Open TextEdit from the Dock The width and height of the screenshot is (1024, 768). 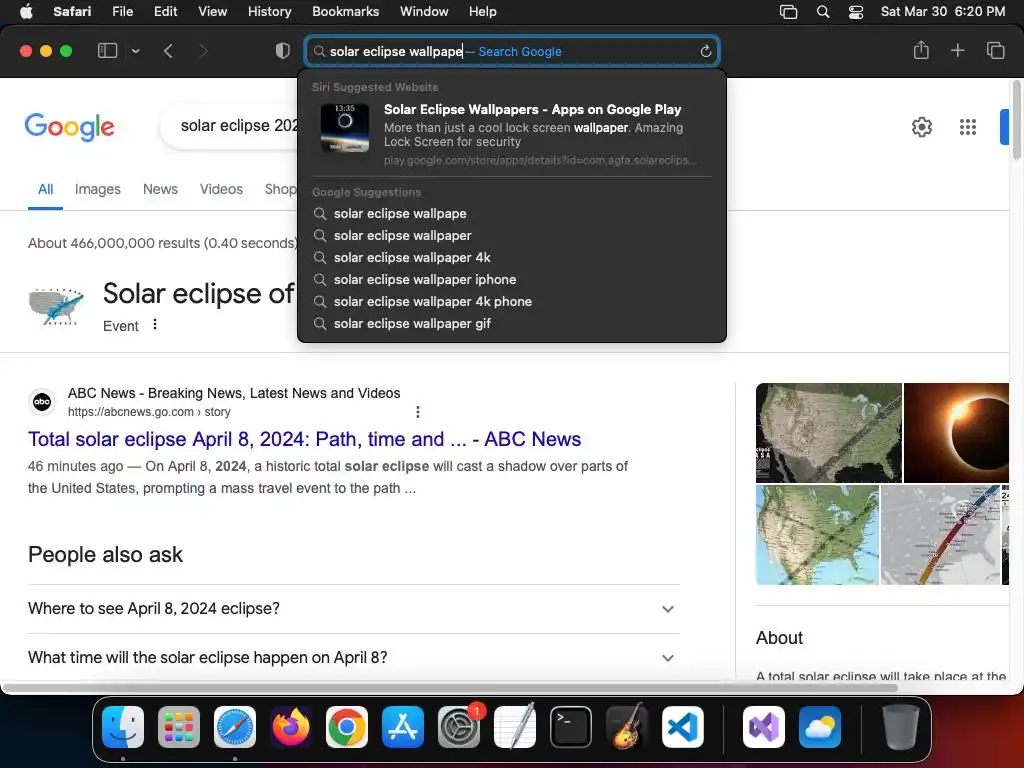tap(515, 727)
